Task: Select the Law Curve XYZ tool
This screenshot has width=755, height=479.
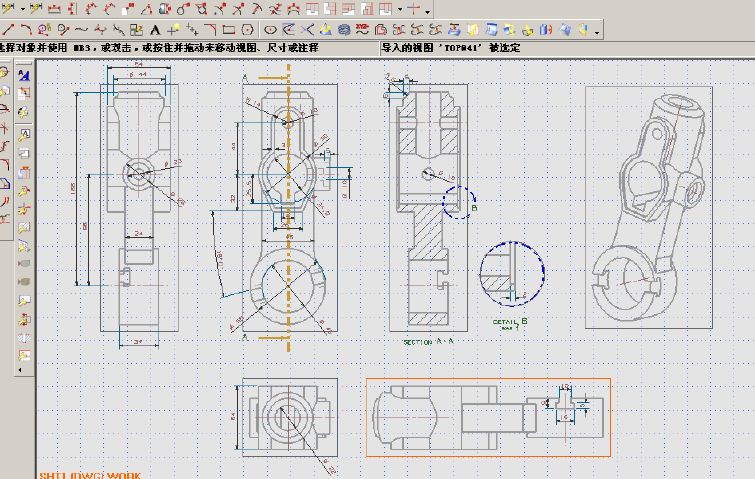Action: 362,30
